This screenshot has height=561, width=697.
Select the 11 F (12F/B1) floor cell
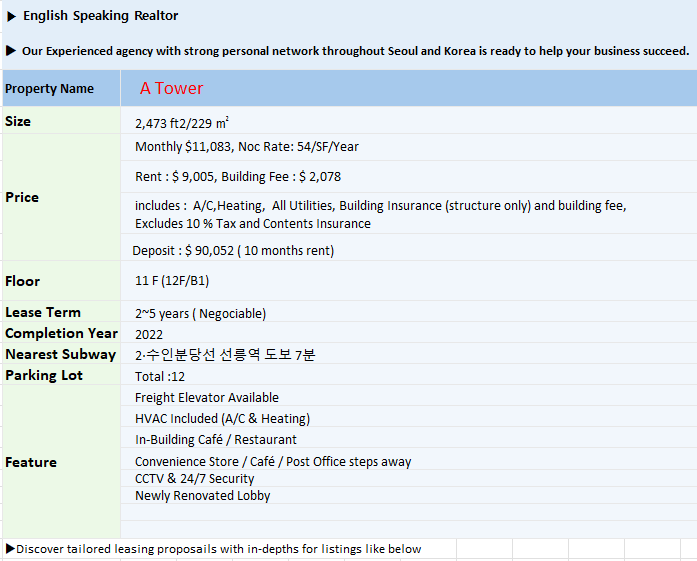409,280
